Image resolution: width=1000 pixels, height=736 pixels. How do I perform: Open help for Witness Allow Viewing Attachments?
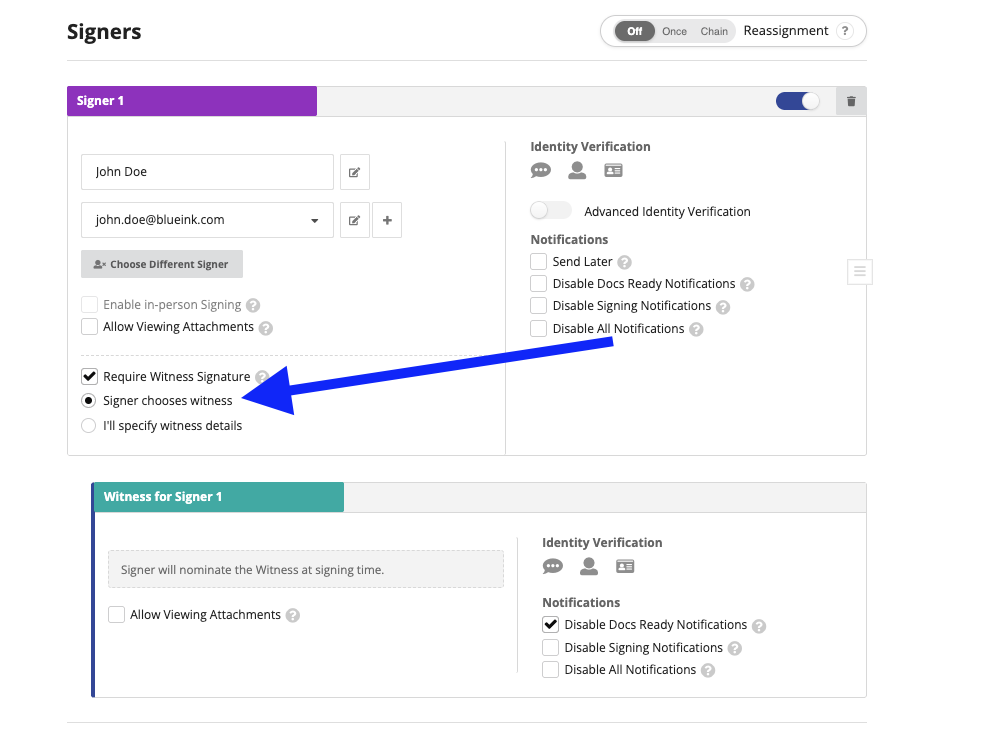click(x=293, y=615)
